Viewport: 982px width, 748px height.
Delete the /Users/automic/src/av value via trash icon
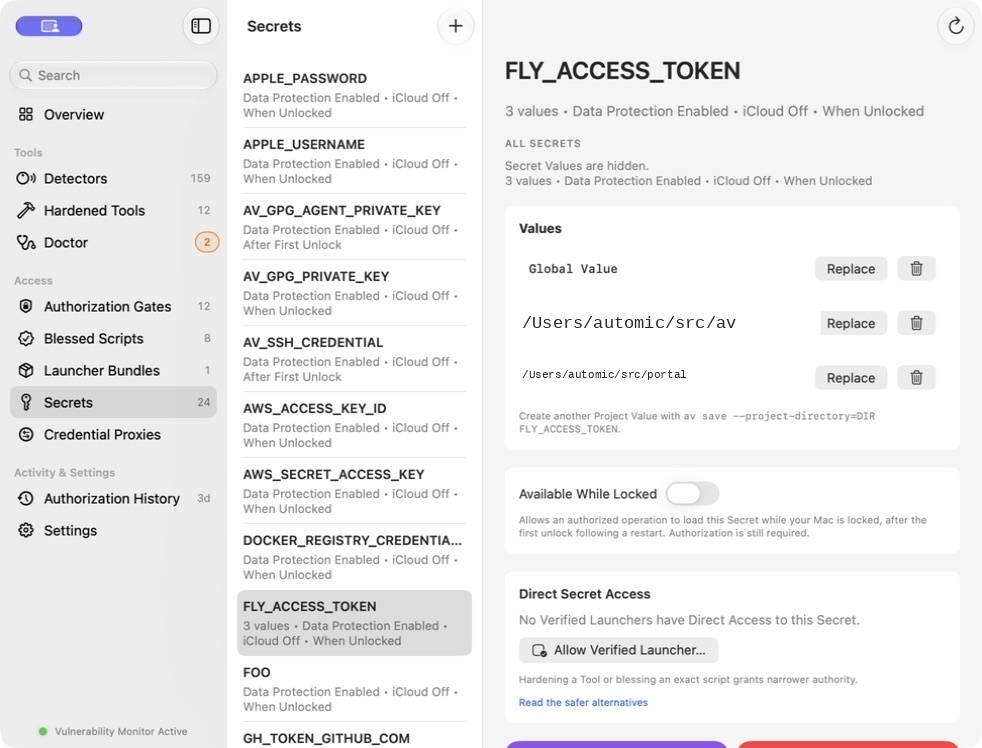click(916, 323)
